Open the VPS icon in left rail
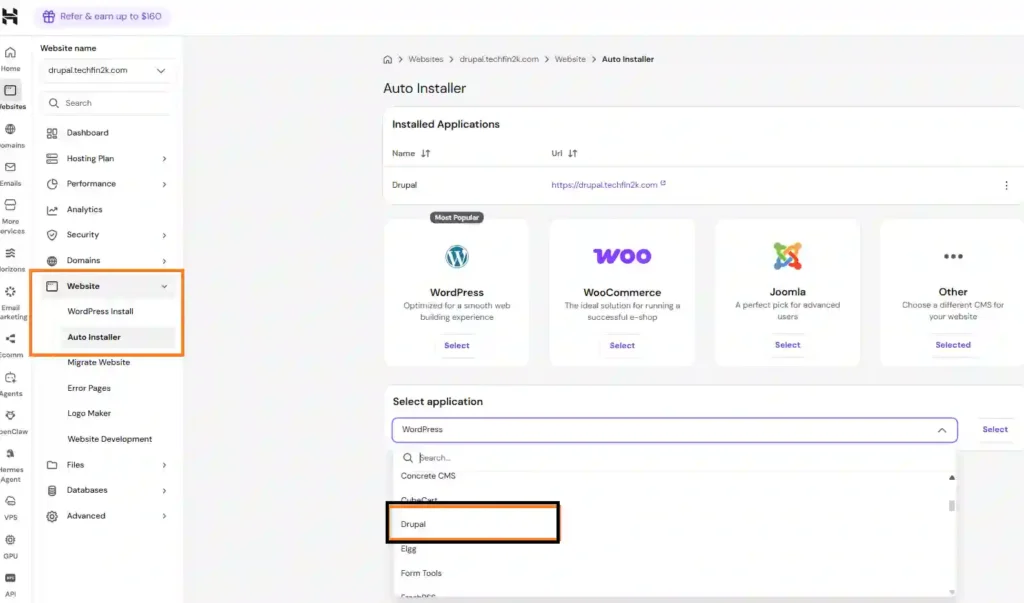The image size is (1024, 603). click(10, 501)
